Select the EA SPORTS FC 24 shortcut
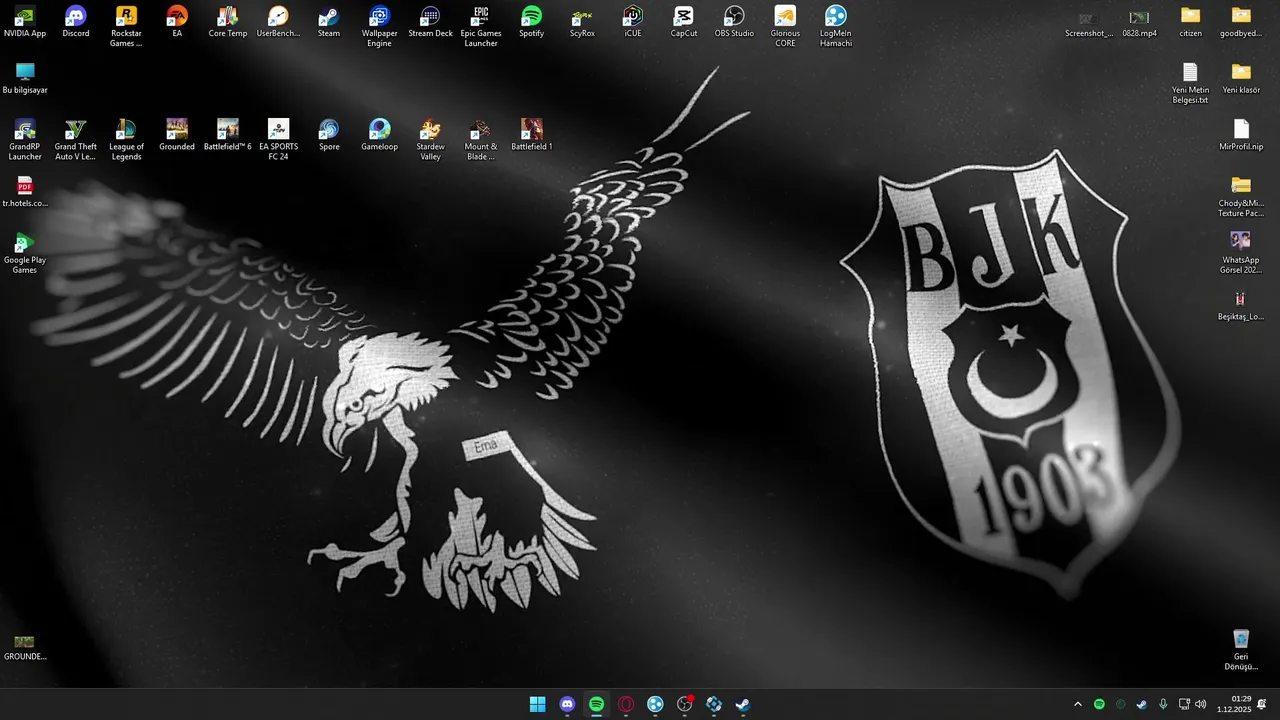The width and height of the screenshot is (1280, 720). [x=278, y=140]
